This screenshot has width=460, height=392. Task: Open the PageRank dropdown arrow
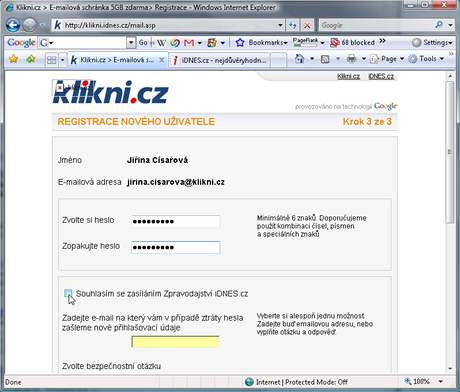[x=322, y=43]
